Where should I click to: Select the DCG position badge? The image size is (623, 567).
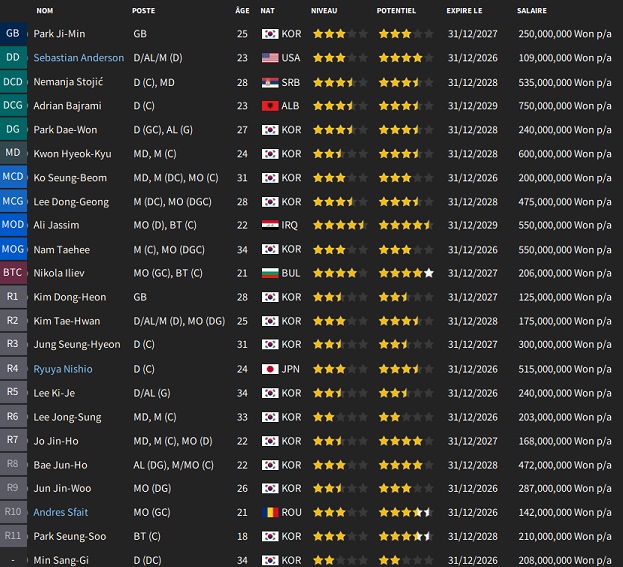coord(13,105)
